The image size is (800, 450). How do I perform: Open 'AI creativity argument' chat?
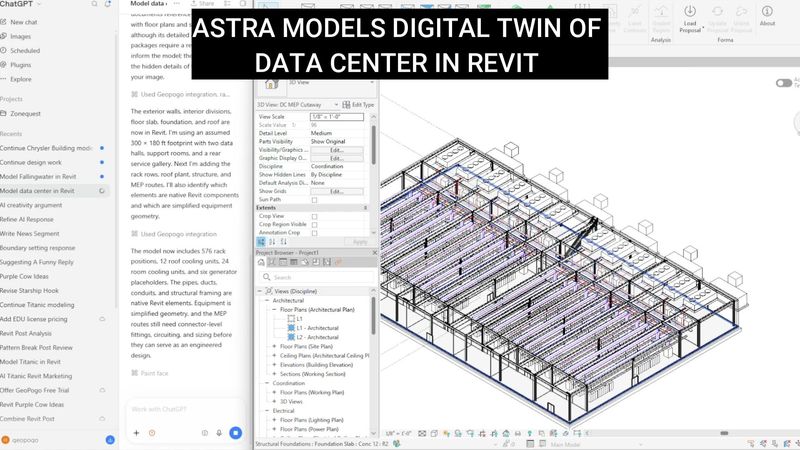54,205
